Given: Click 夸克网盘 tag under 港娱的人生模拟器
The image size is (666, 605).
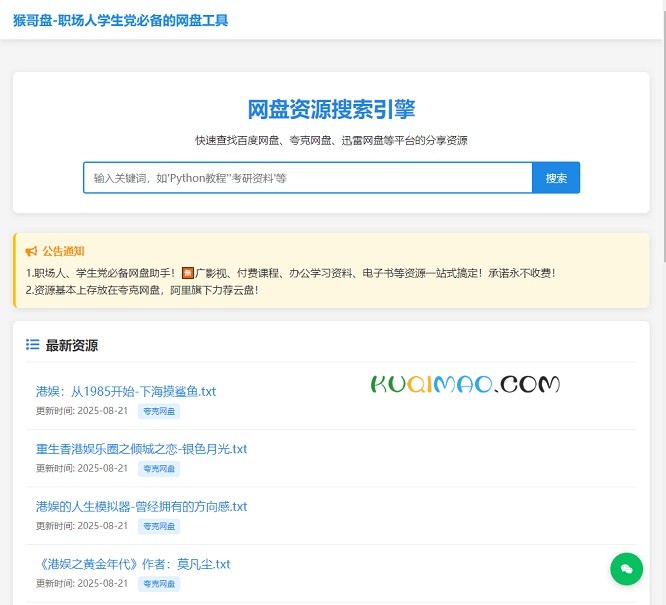Looking at the screenshot, I should click(x=159, y=526).
